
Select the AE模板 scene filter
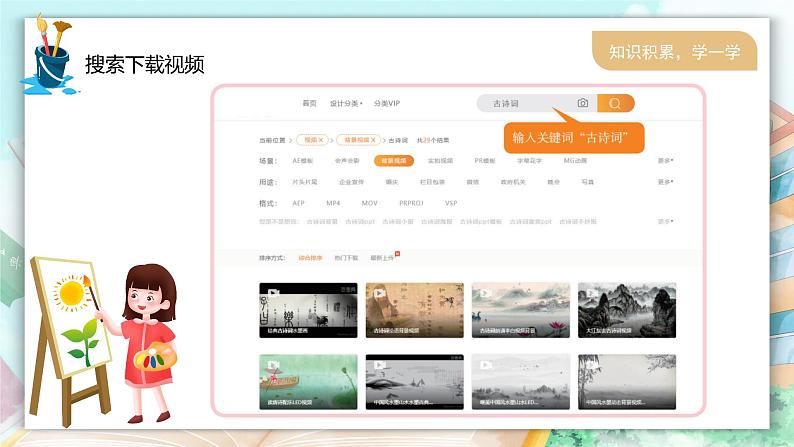pos(302,160)
